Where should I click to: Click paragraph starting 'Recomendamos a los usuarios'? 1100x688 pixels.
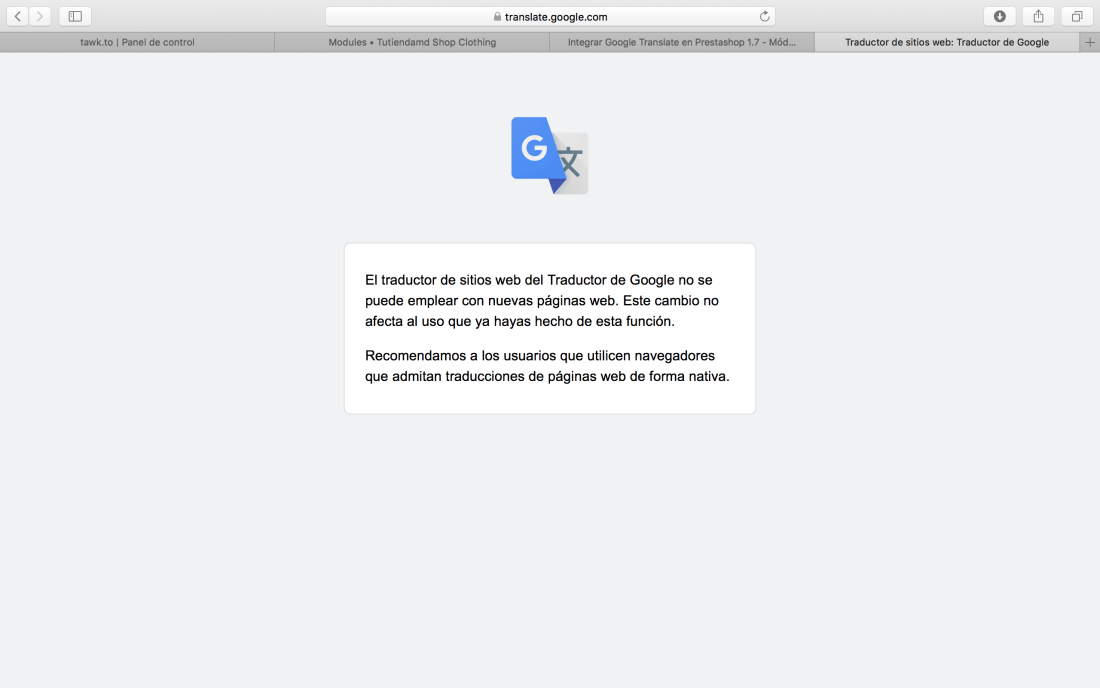pyautogui.click(x=547, y=366)
